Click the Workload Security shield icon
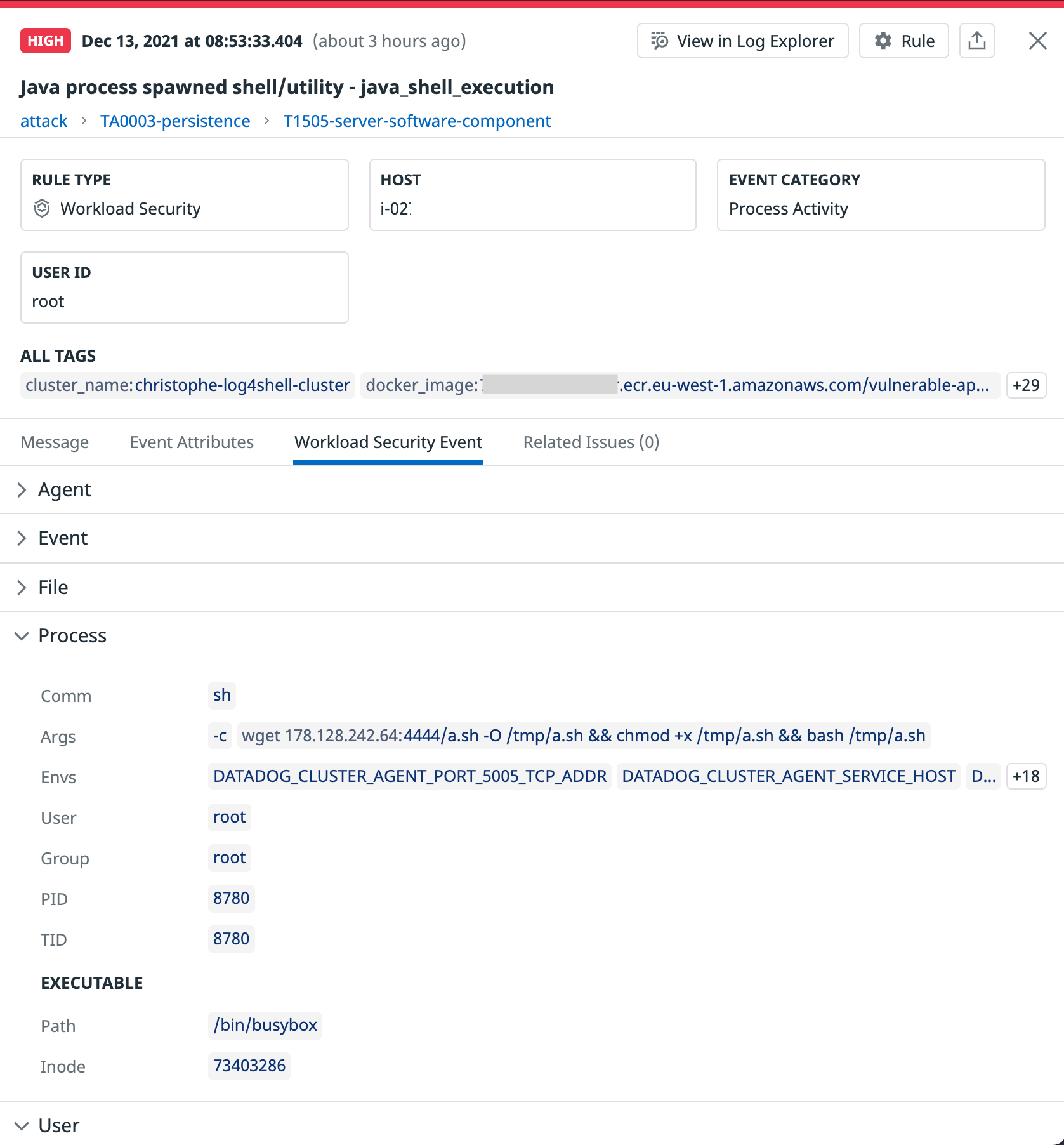1064x1145 pixels. 42,209
